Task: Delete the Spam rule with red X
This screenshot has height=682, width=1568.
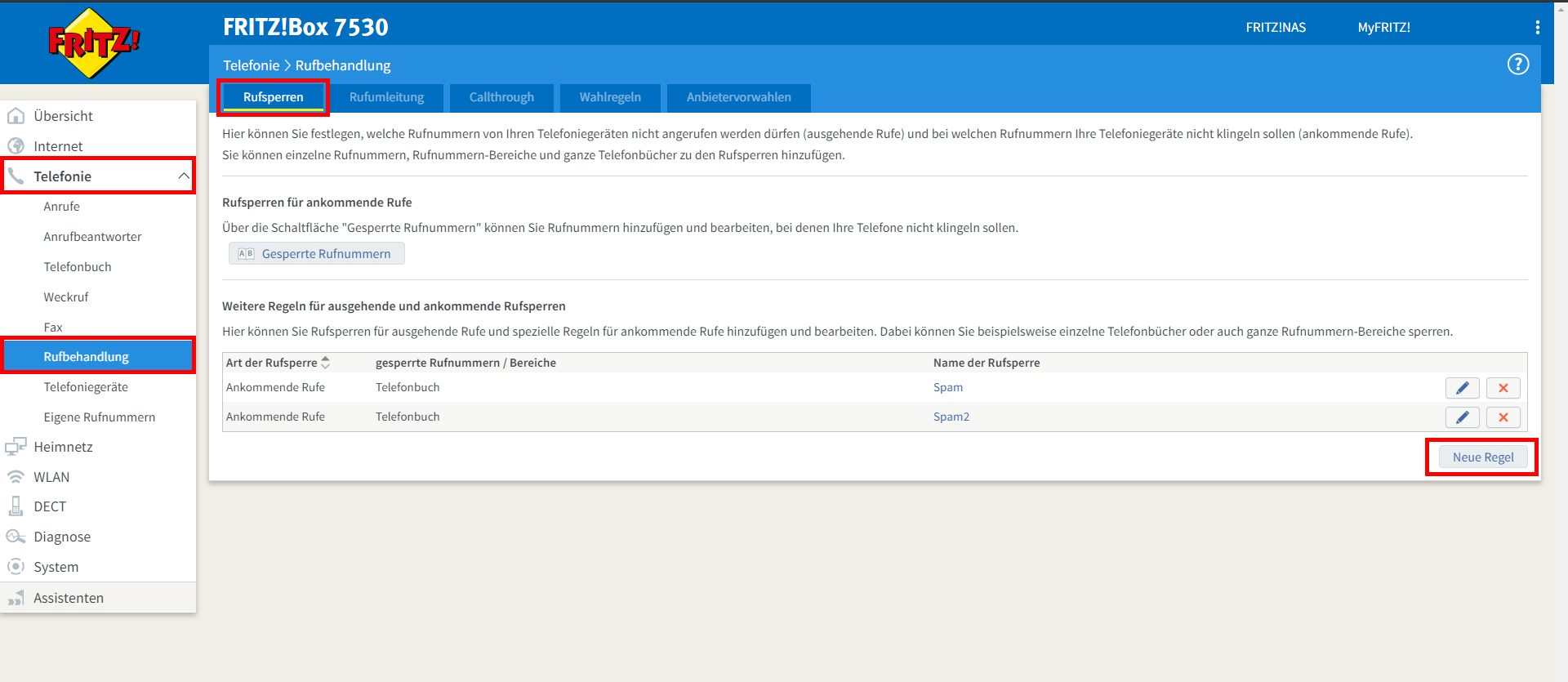Action: 1503,388
